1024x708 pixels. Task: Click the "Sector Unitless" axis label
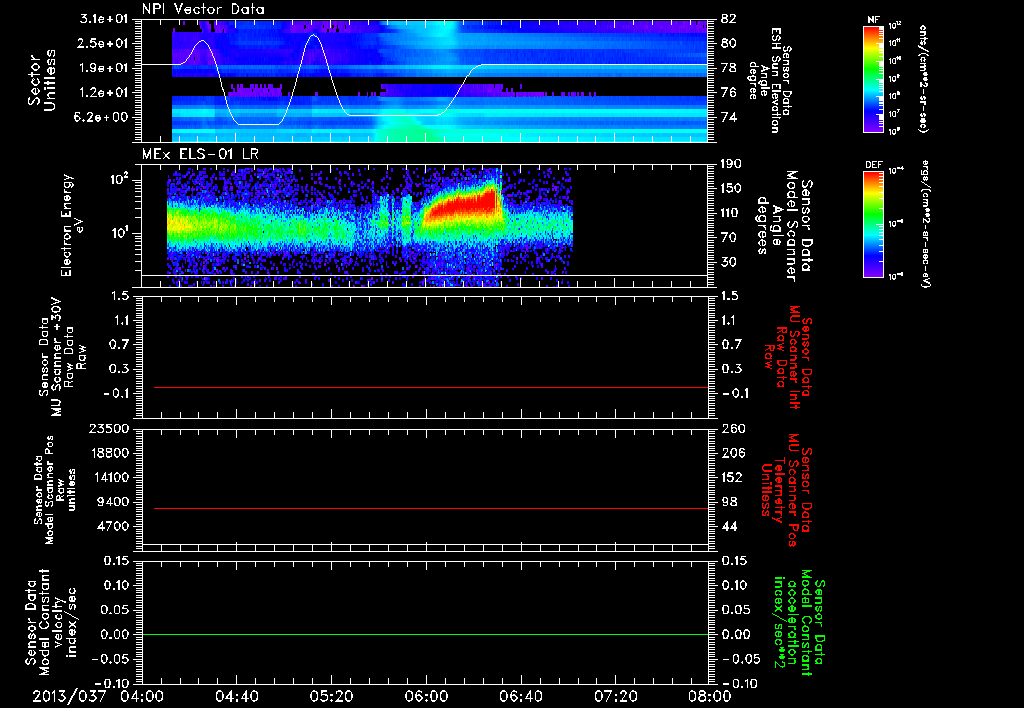point(42,80)
